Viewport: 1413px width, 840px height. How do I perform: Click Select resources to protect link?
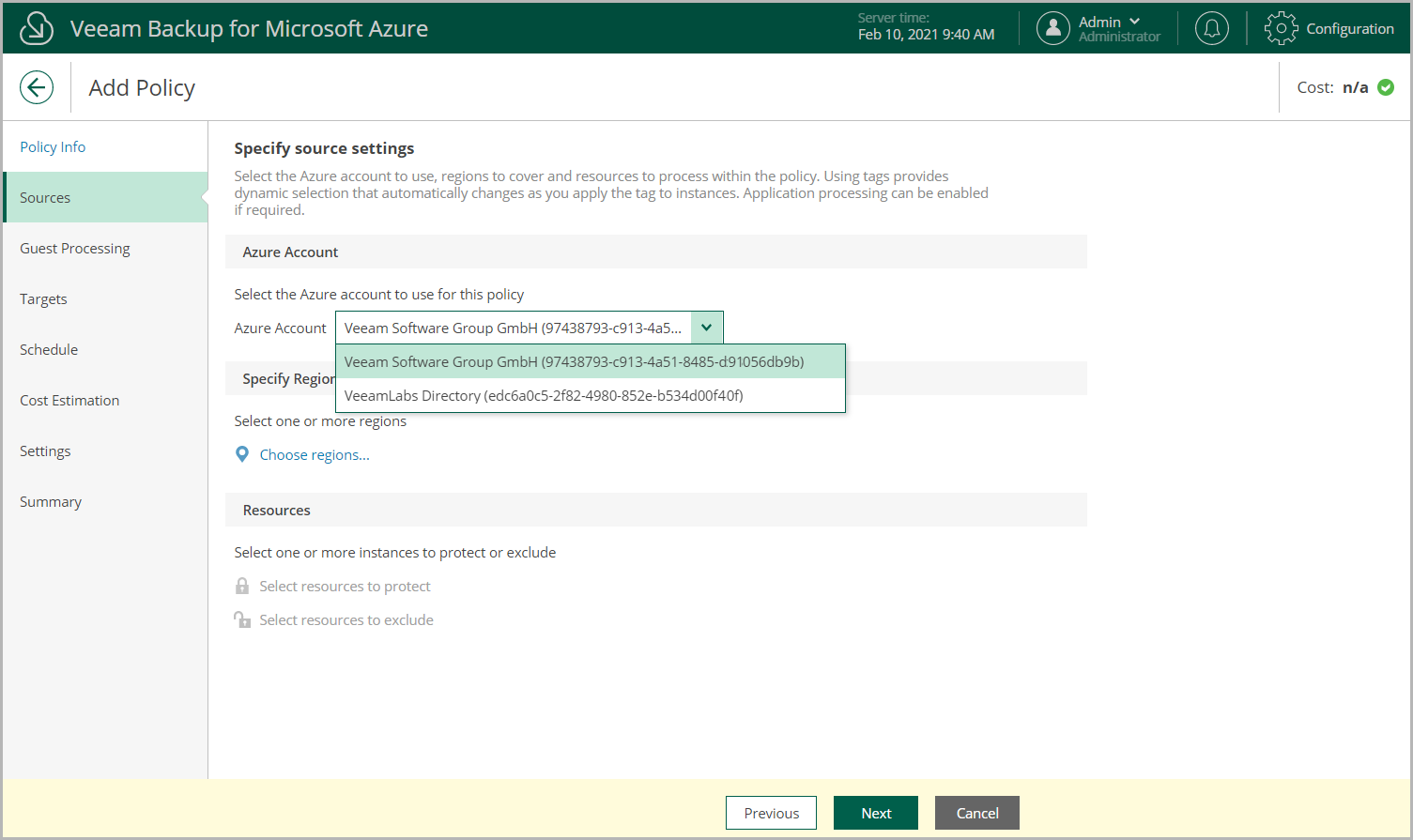(x=345, y=586)
